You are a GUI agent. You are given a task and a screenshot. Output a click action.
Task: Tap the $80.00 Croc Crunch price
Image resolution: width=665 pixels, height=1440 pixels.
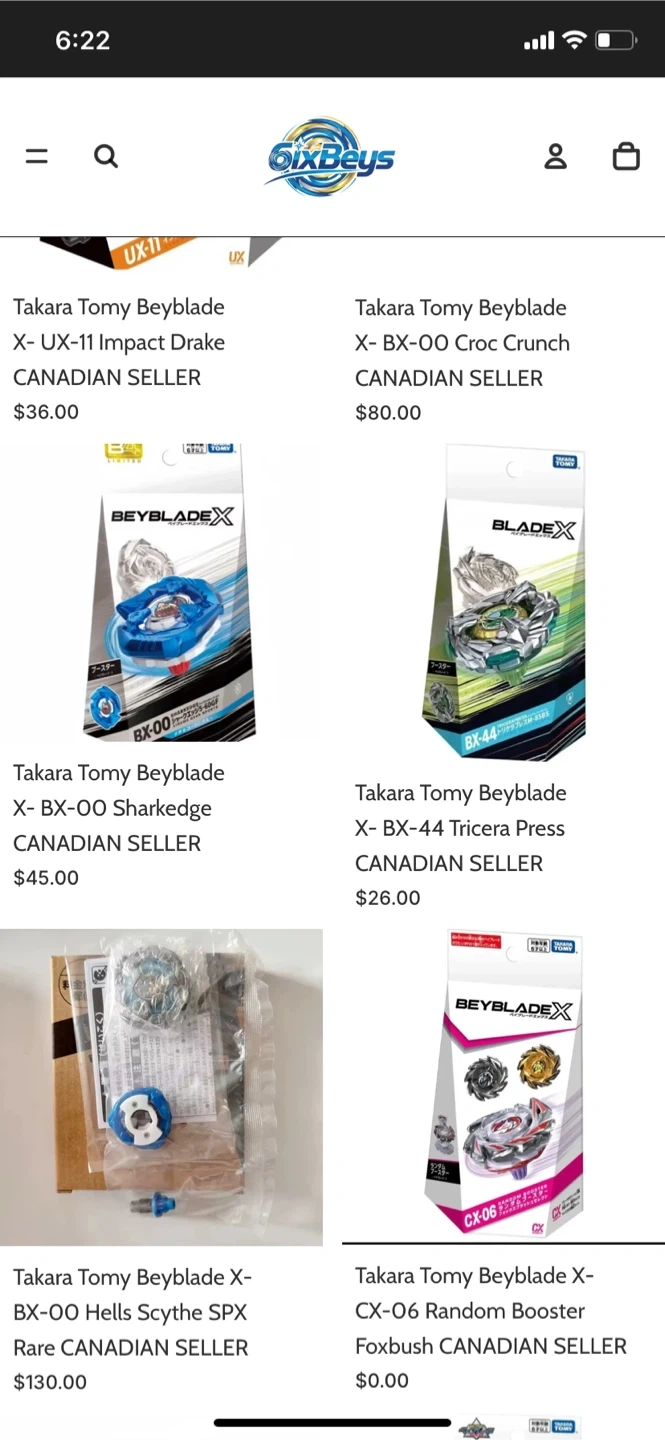pos(388,412)
